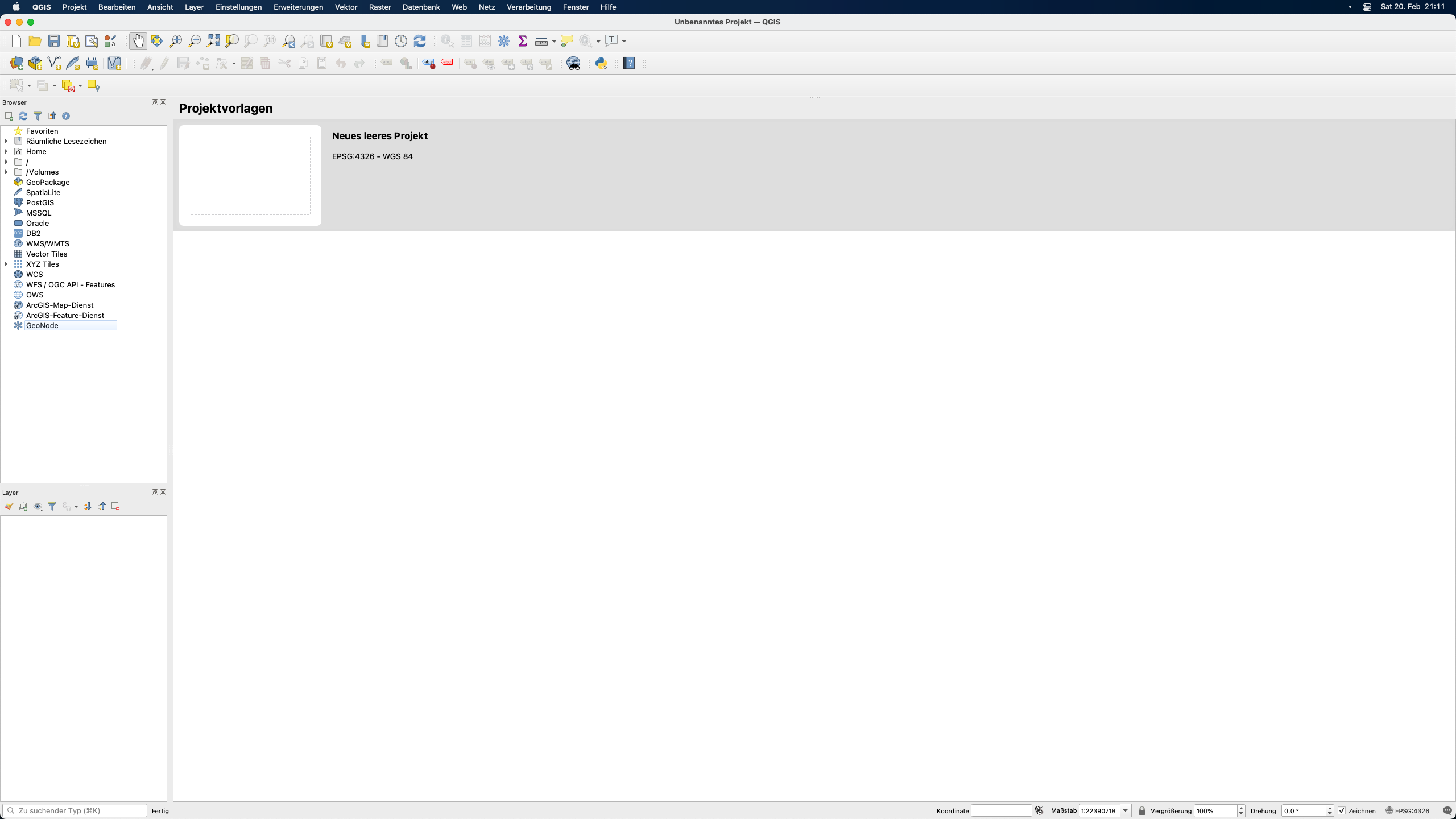
Task: Click the Help question mark icon
Action: pos(629,63)
